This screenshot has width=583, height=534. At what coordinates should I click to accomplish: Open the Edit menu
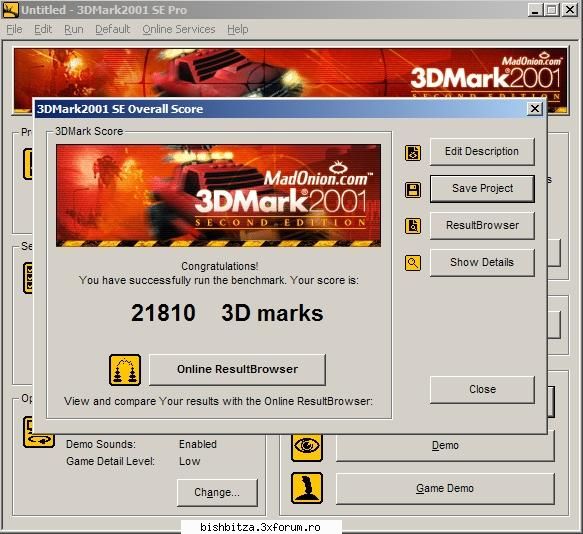(x=43, y=29)
